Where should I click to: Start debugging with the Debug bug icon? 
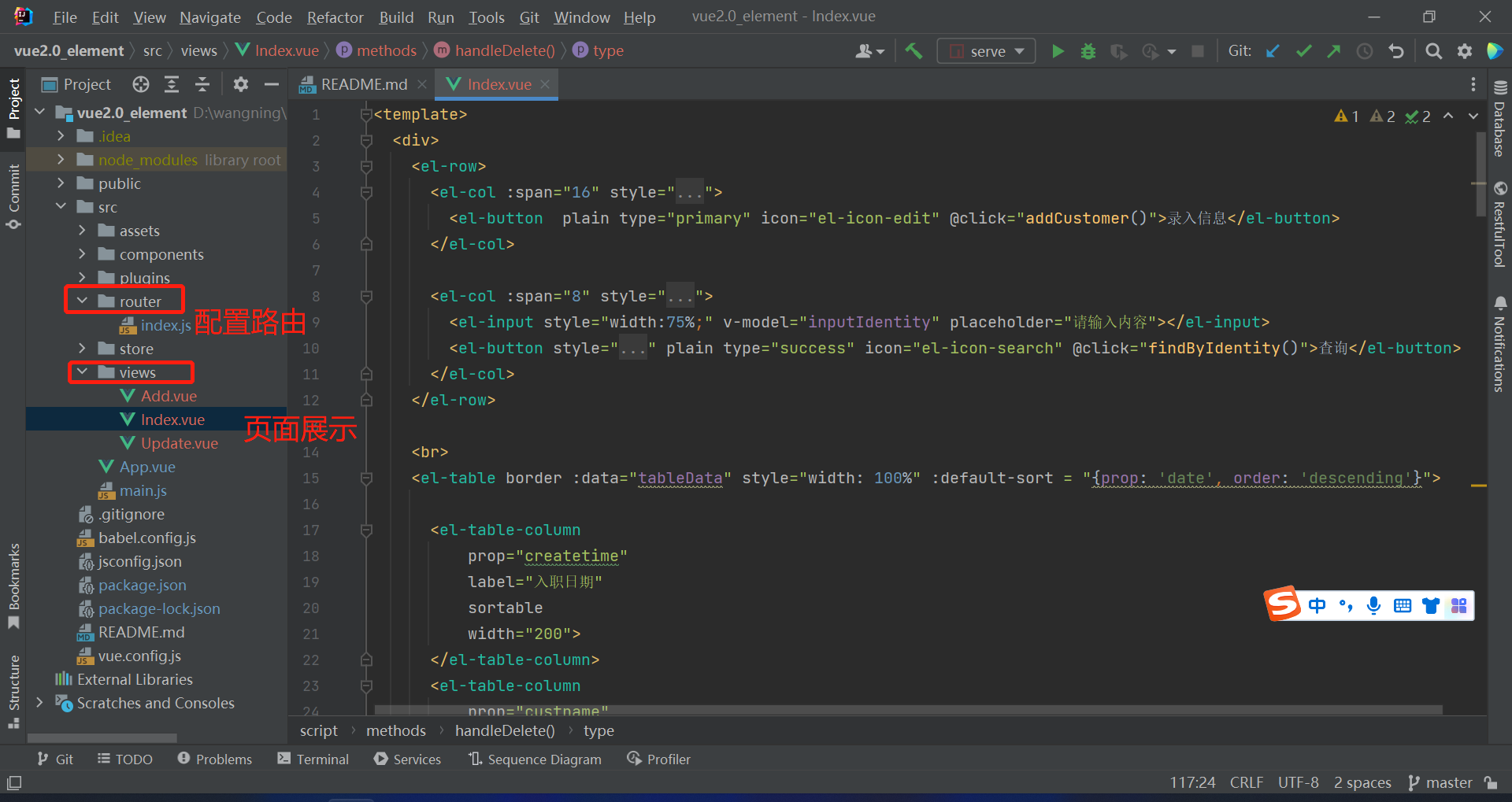pos(1088,51)
